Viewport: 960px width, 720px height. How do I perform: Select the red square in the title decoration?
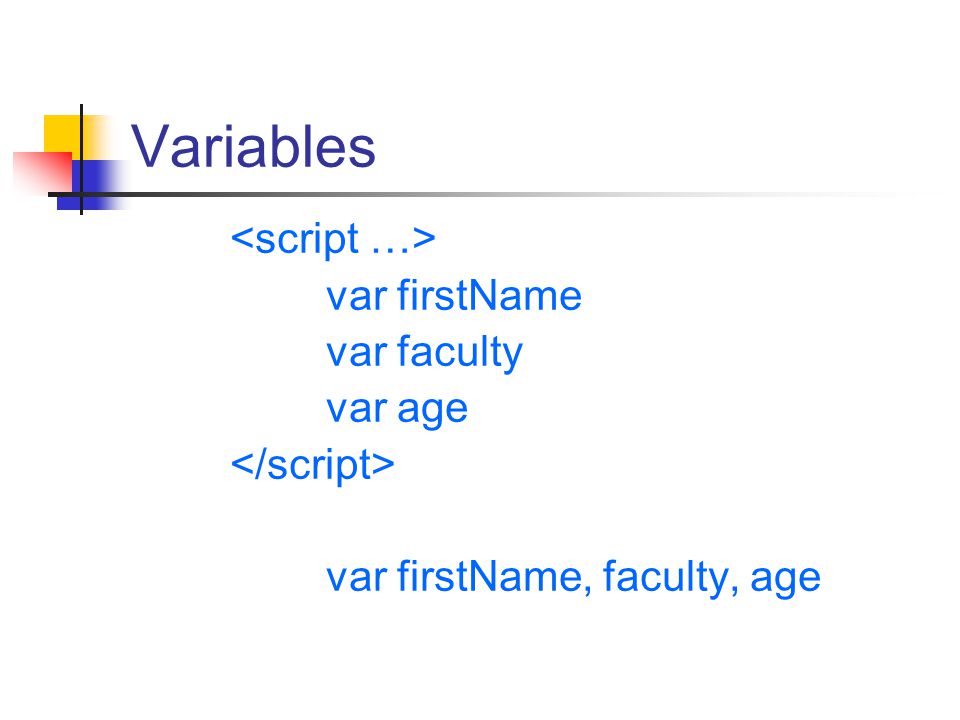click(x=43, y=172)
